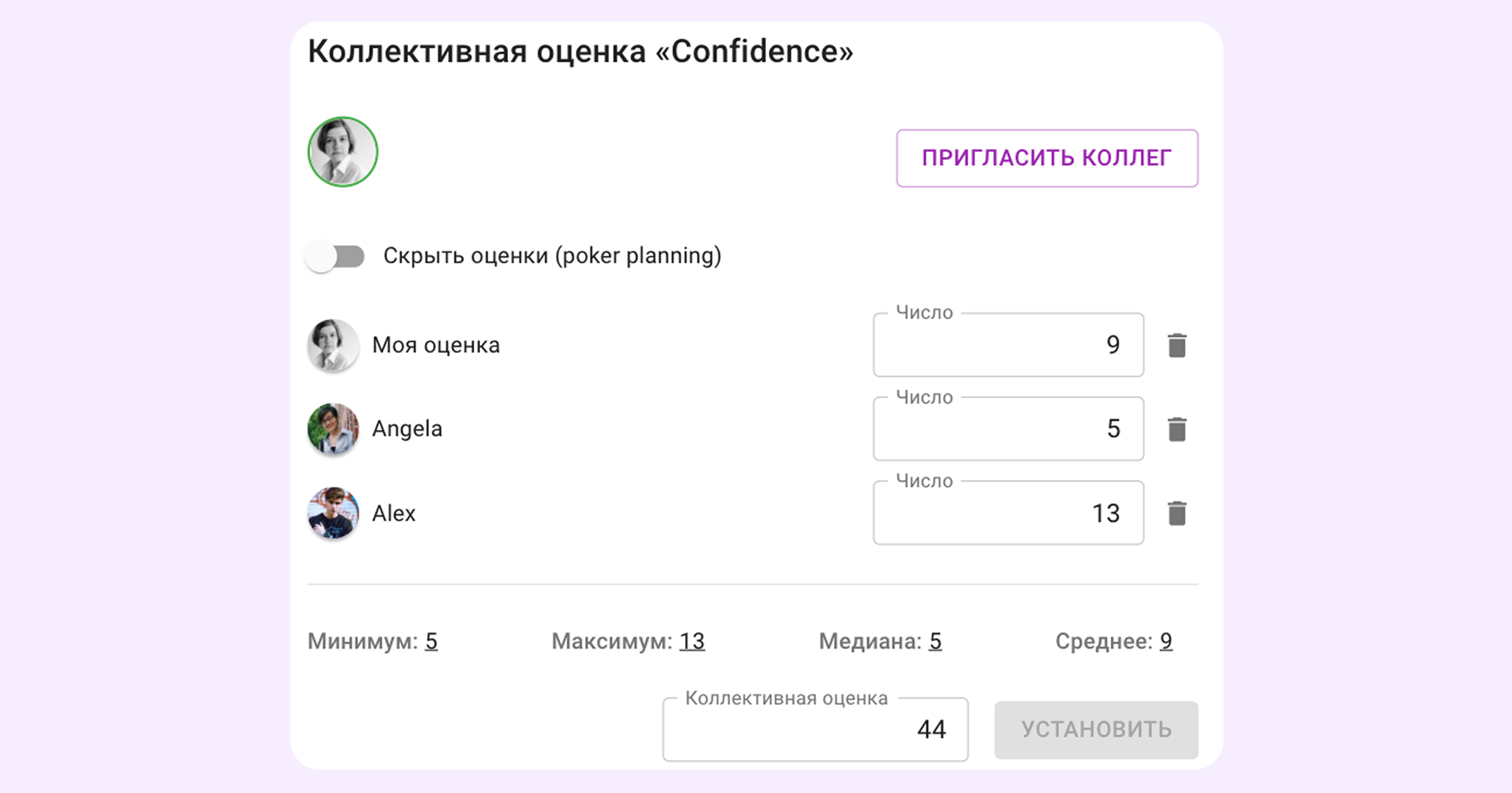Remove Angela's estimate using trash icon
Image resolution: width=1512 pixels, height=793 pixels.
pyautogui.click(x=1176, y=429)
